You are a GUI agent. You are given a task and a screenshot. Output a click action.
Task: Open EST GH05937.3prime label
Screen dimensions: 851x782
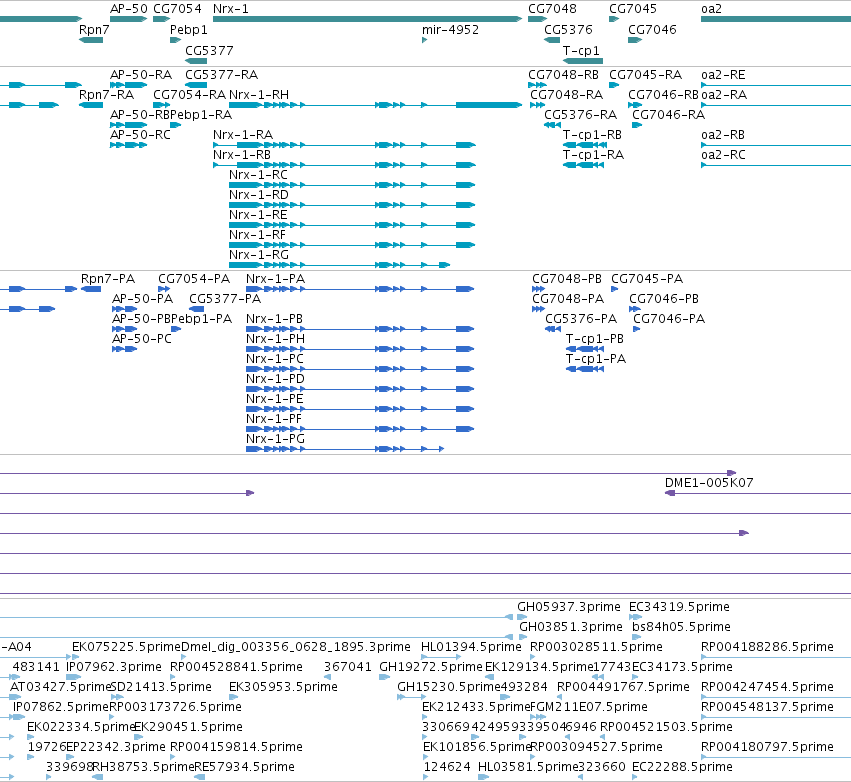point(569,607)
